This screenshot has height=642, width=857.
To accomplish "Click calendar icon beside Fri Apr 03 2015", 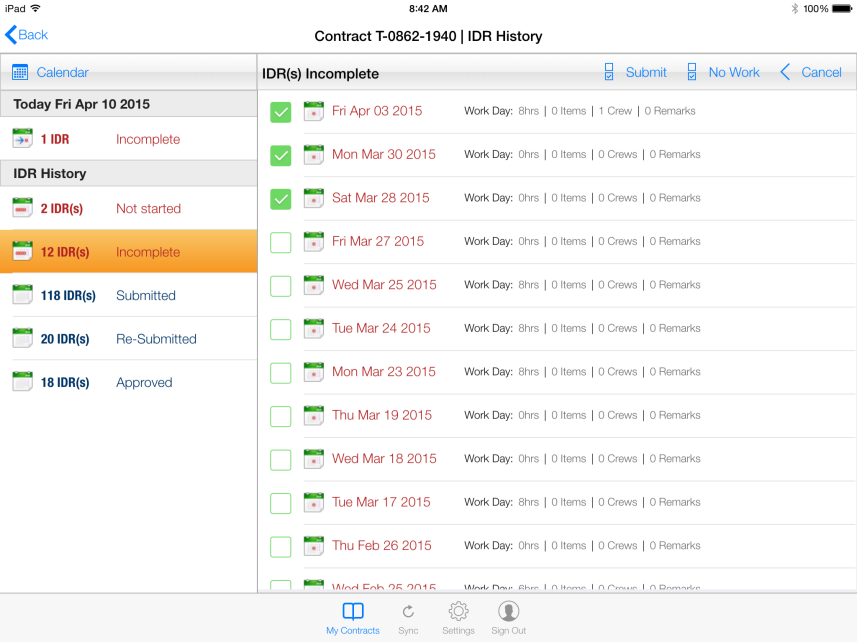I will 314,111.
